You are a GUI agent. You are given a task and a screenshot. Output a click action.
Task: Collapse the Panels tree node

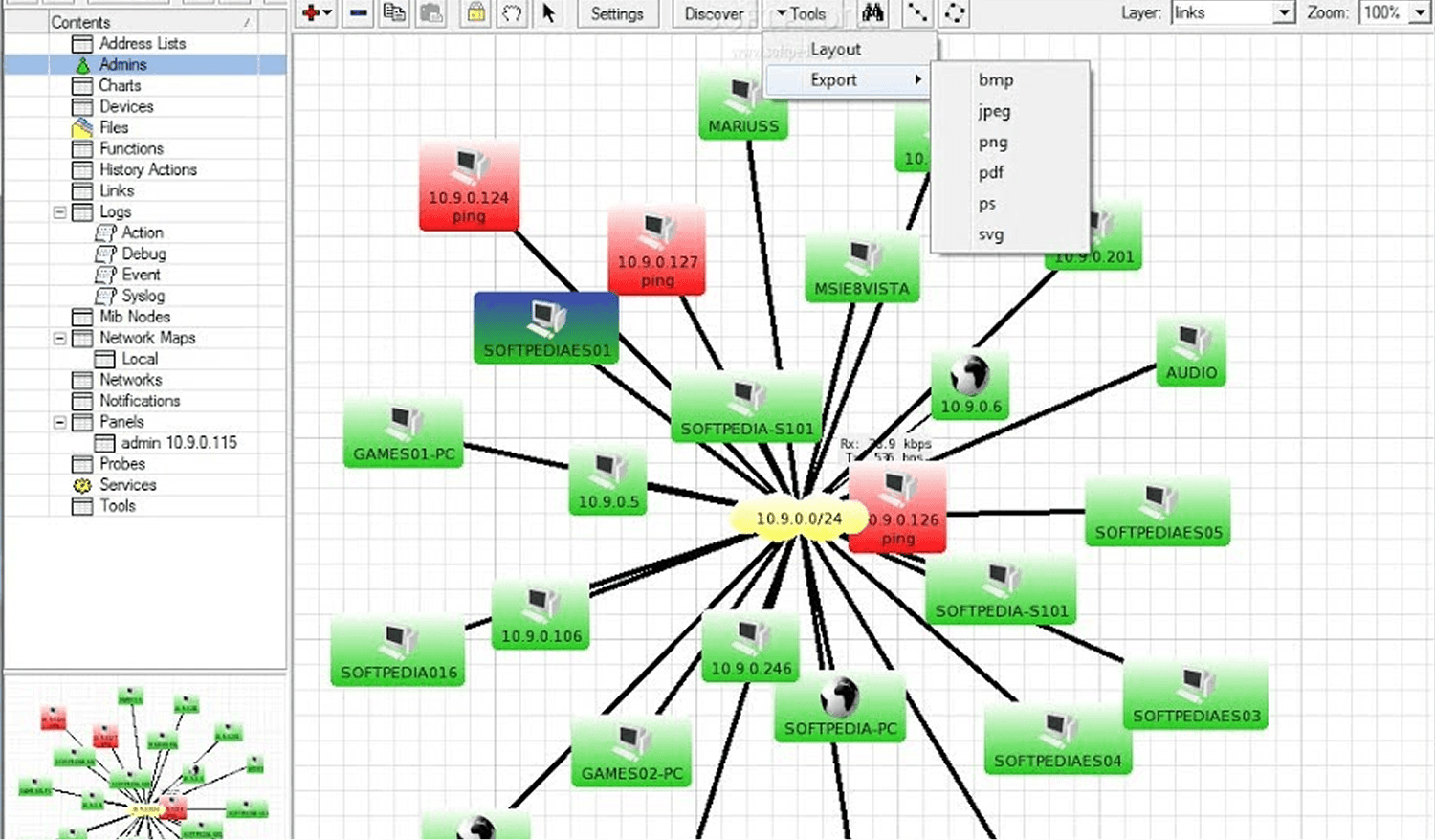click(59, 422)
